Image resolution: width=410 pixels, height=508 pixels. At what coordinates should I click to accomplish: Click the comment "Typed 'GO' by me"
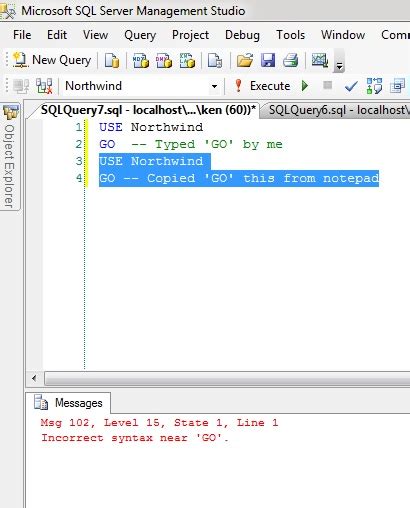coord(218,144)
